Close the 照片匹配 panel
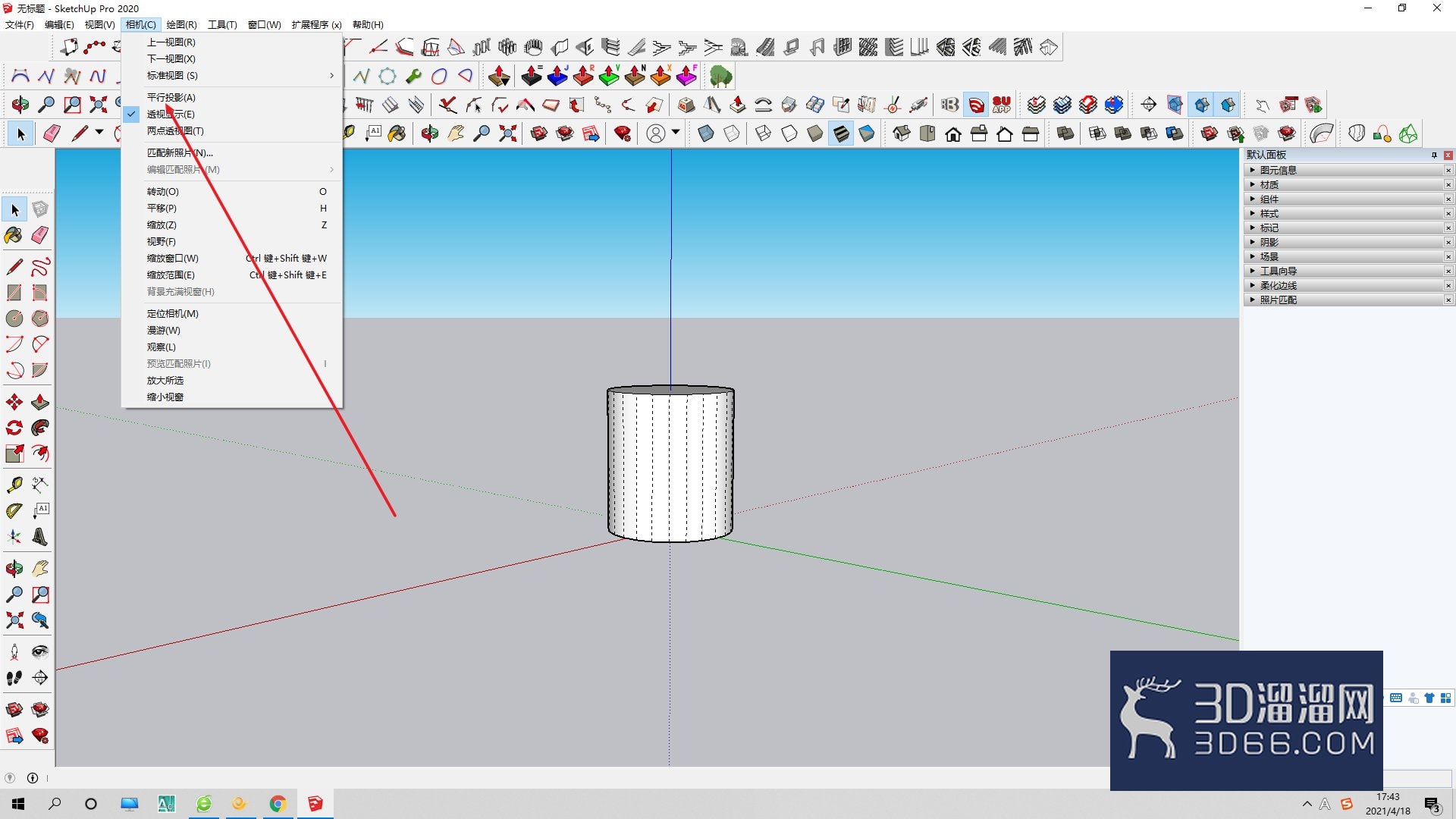Image resolution: width=1456 pixels, height=819 pixels. pyautogui.click(x=1448, y=300)
